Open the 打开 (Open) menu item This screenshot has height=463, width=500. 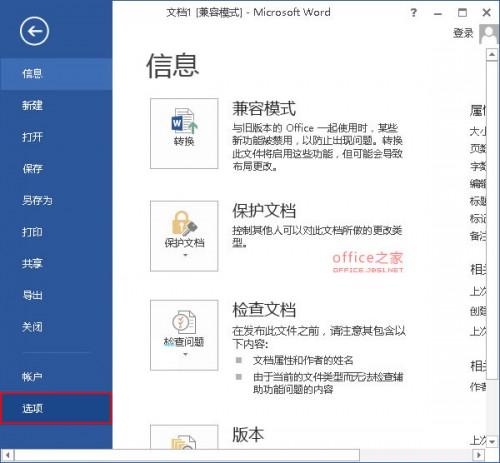pyautogui.click(x=56, y=137)
